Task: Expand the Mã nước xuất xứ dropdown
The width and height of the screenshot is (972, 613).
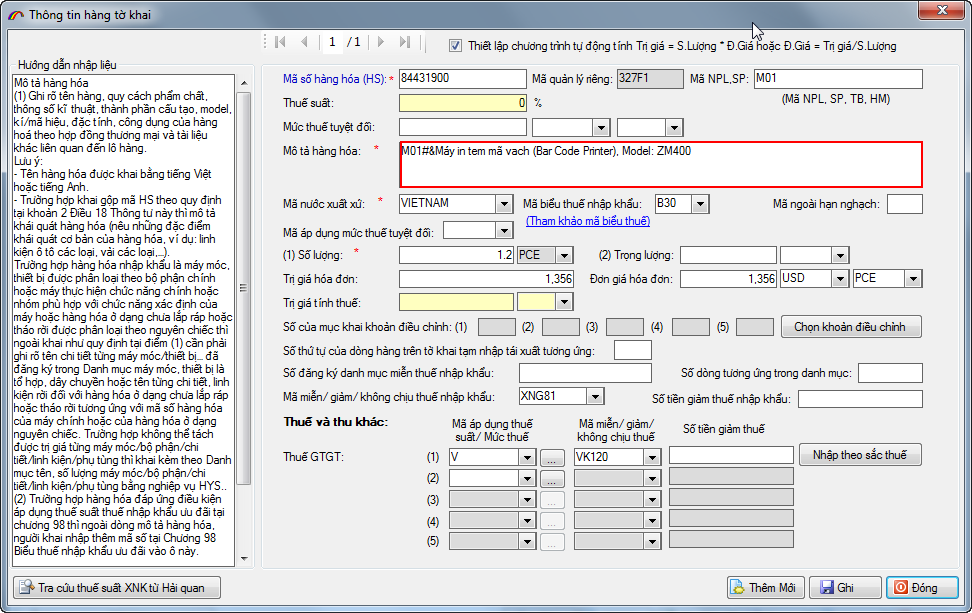Action: pos(504,204)
